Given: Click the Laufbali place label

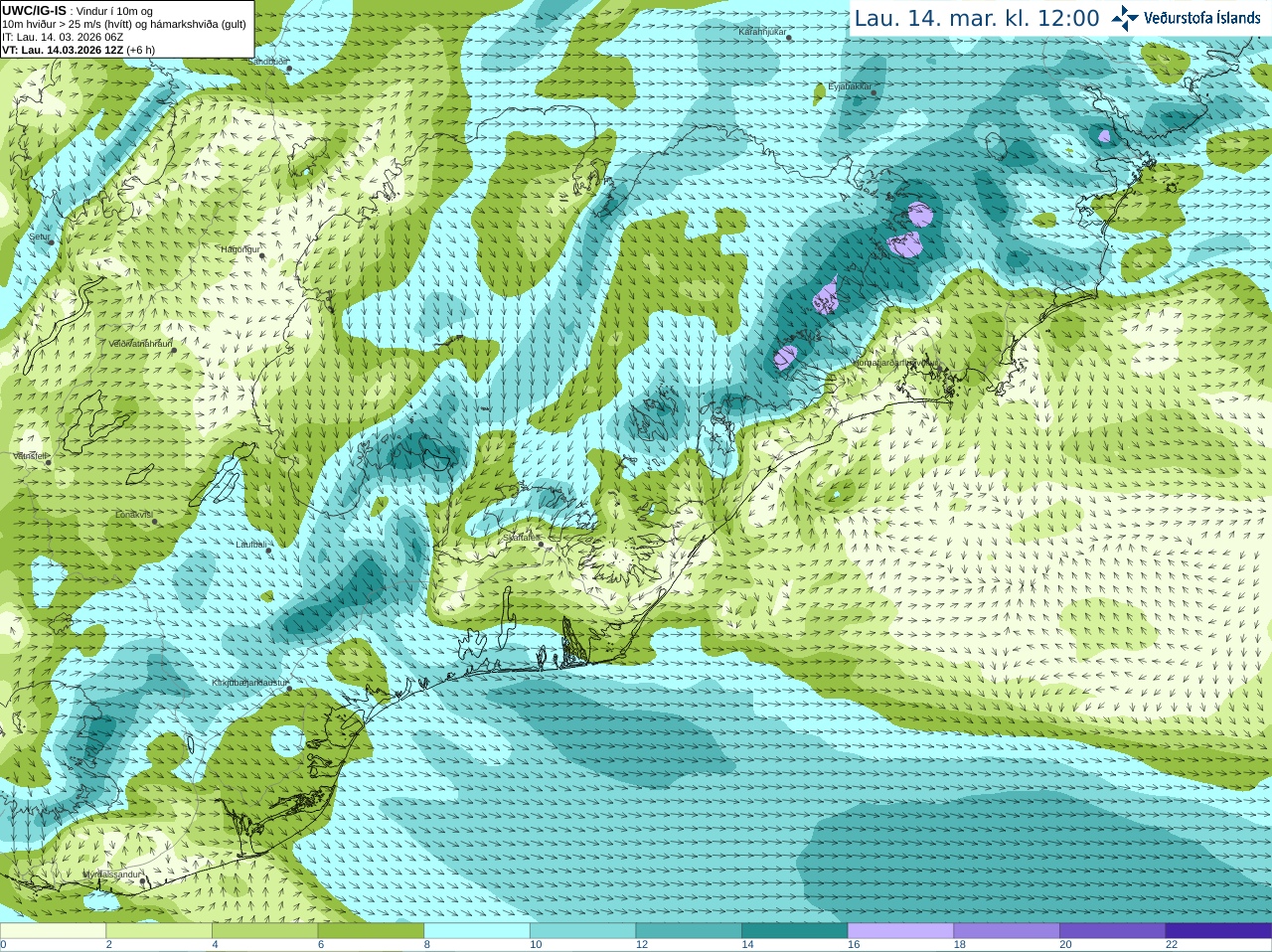Looking at the screenshot, I should pyautogui.click(x=250, y=545).
